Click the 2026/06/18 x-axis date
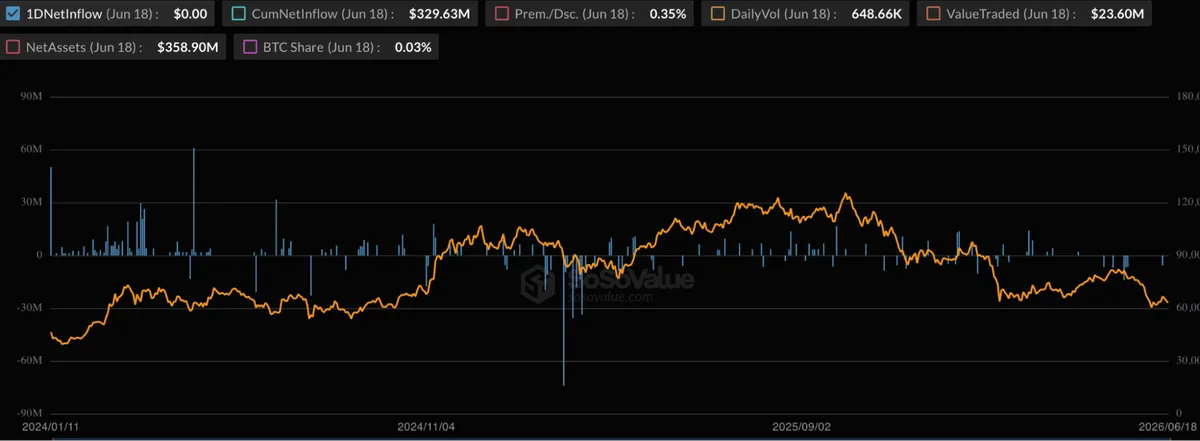The image size is (1200, 441). [x=1166, y=426]
